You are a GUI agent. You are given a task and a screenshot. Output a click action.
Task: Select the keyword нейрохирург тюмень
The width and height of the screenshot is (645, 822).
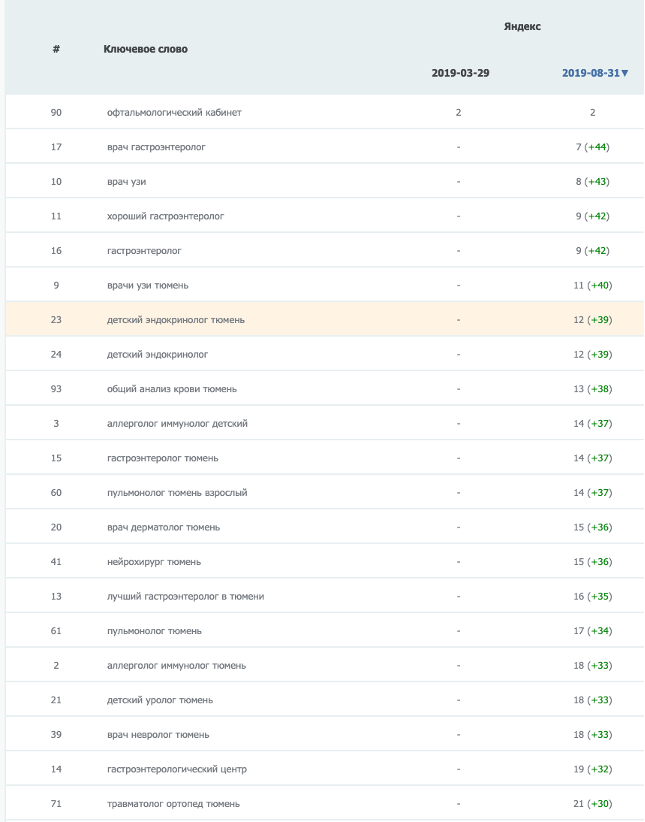156,562
